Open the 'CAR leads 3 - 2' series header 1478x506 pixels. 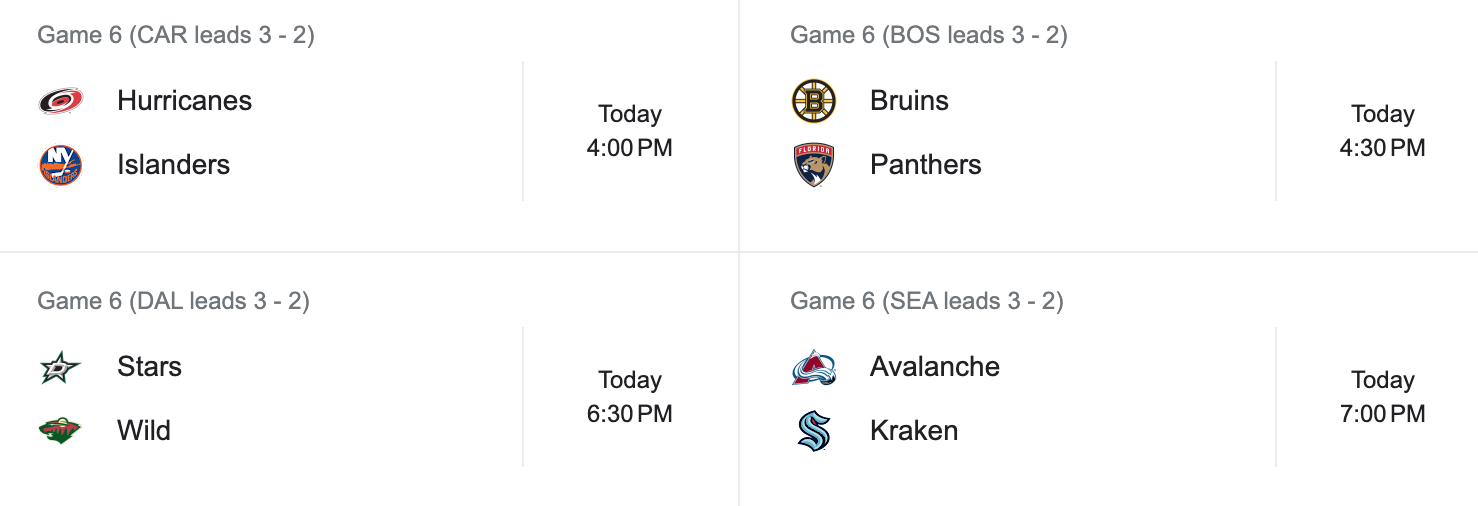(x=176, y=35)
